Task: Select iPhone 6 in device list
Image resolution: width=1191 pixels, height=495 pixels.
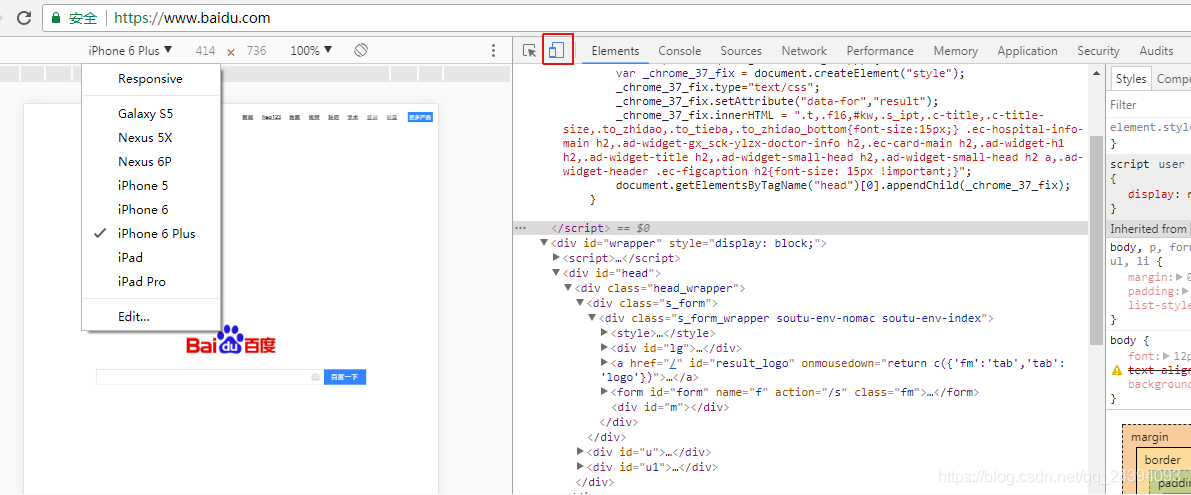Action: [x=143, y=210]
